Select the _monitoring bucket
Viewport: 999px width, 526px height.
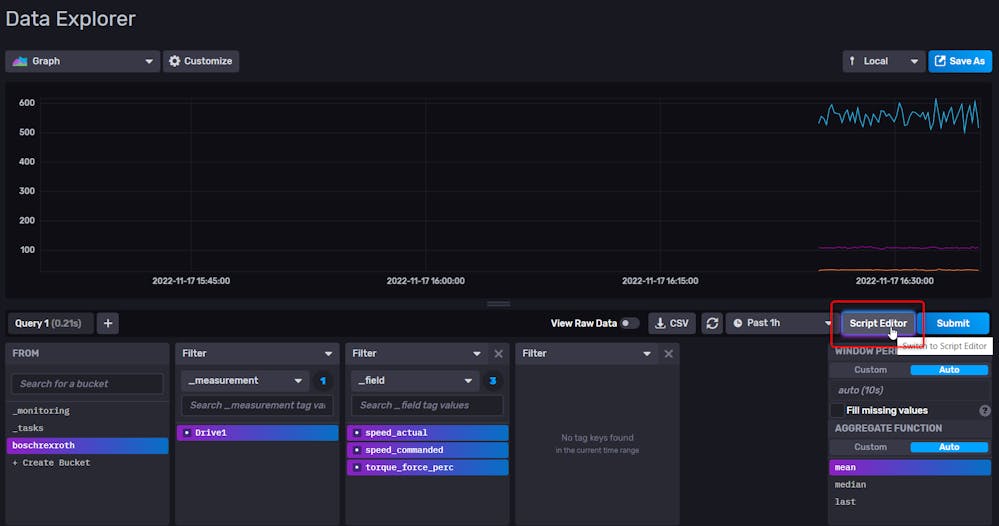[x=87, y=411]
